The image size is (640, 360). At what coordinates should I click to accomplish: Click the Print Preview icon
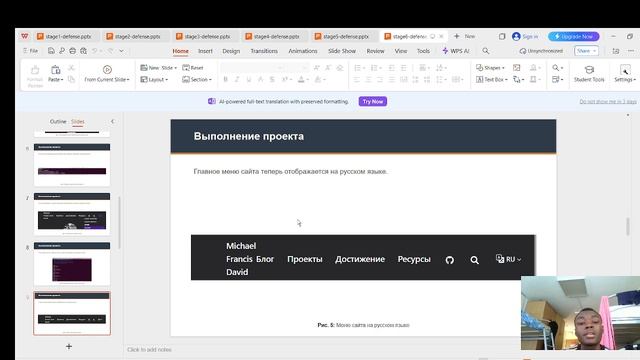coord(83,51)
